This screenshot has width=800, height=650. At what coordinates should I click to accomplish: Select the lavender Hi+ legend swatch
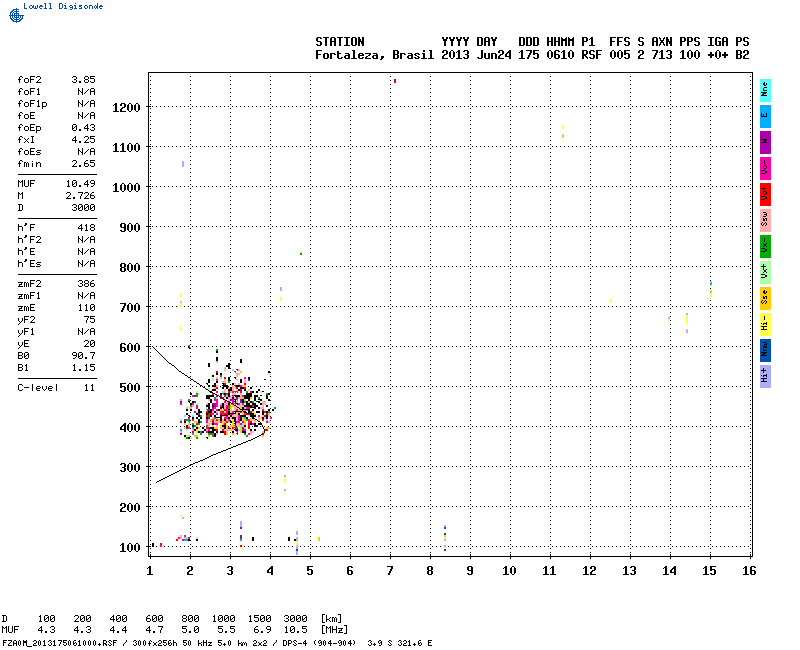point(765,377)
